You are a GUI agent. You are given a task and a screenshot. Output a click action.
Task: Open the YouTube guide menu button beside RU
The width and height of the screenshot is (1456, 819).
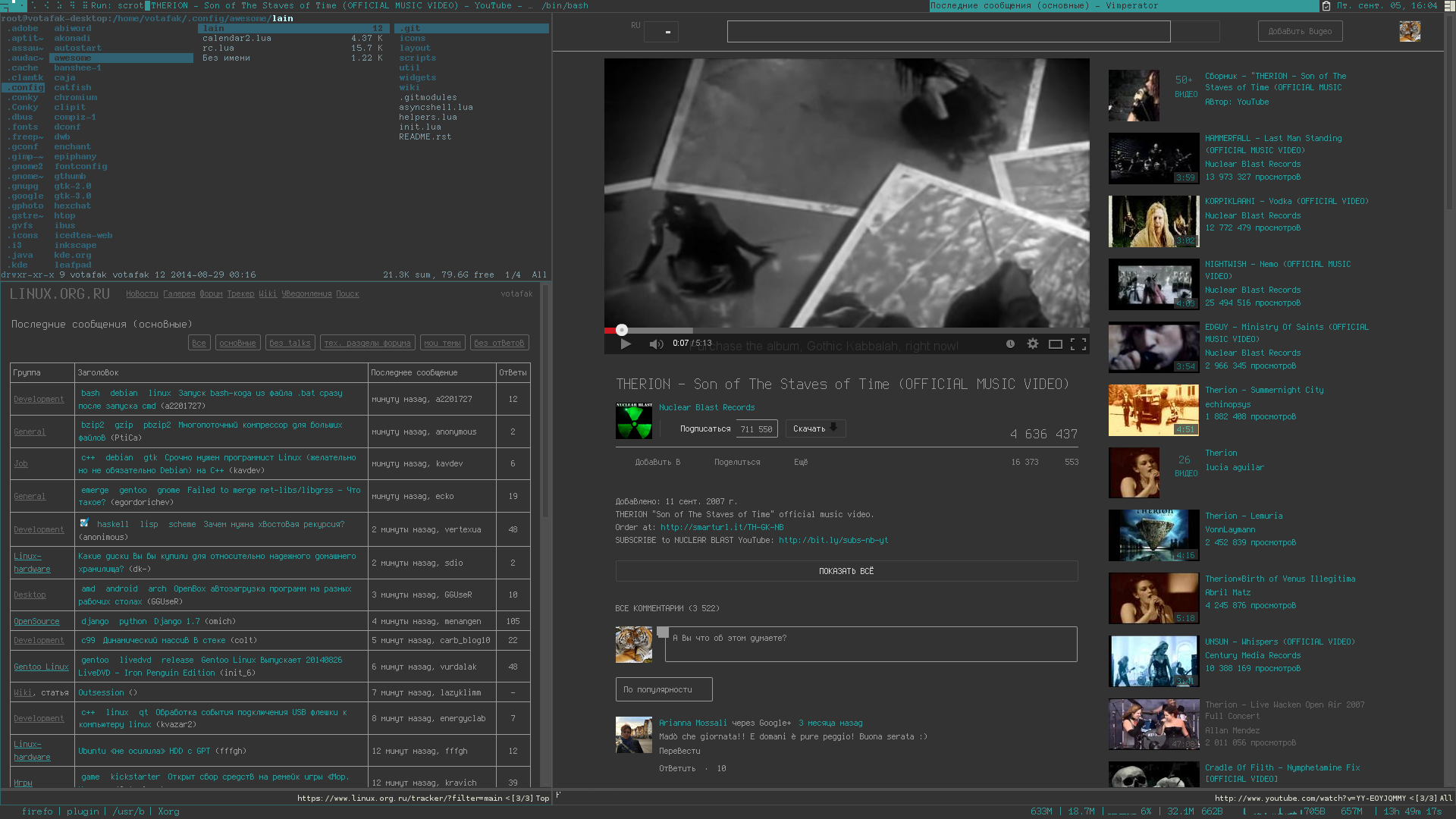[661, 32]
